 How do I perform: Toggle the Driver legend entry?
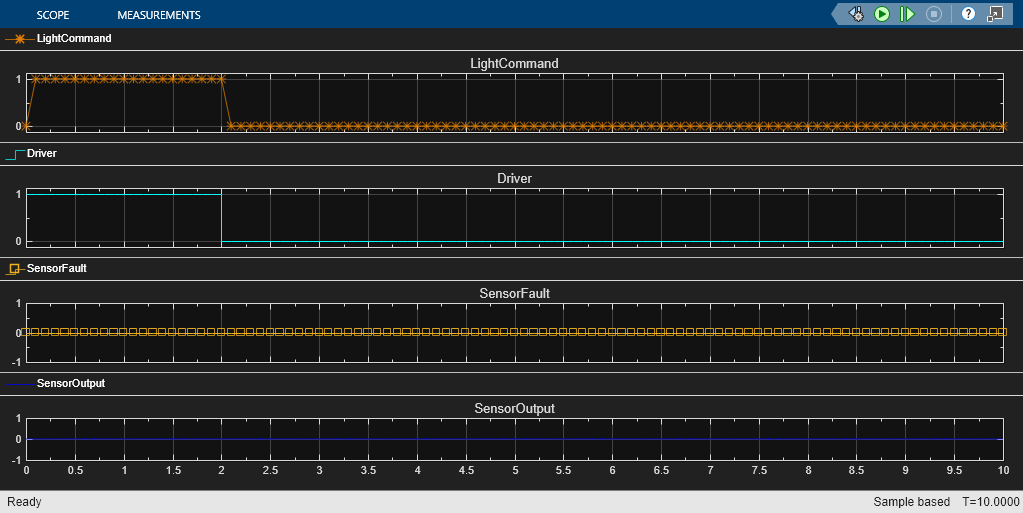pos(41,154)
